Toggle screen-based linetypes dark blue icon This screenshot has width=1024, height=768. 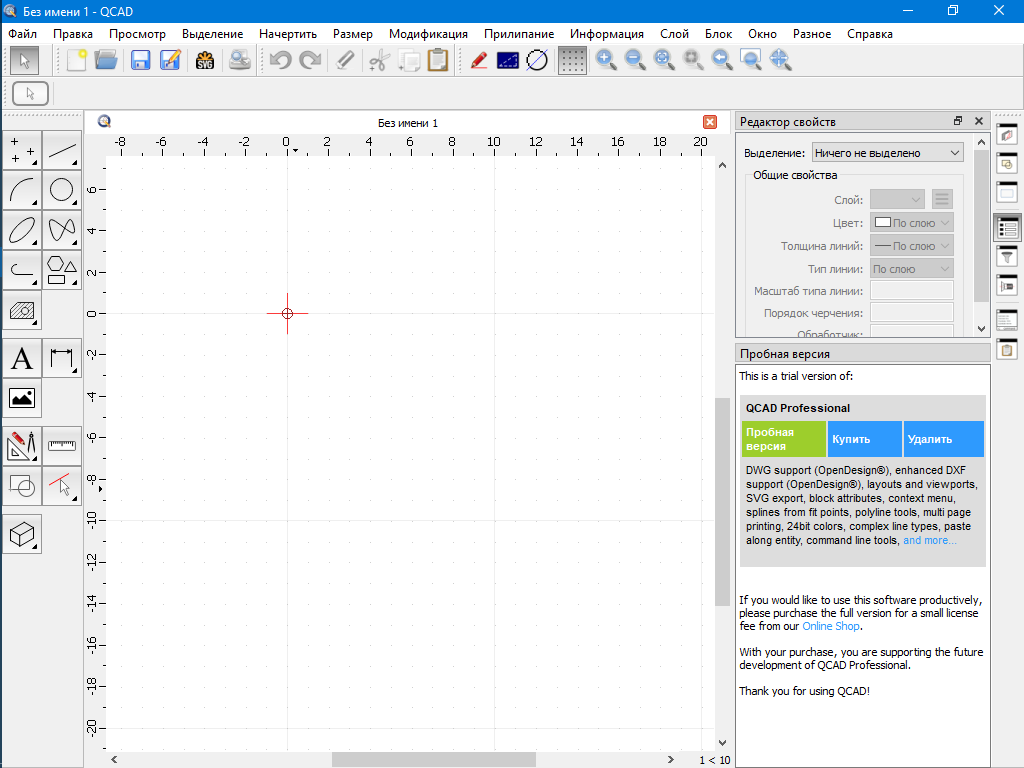point(508,60)
